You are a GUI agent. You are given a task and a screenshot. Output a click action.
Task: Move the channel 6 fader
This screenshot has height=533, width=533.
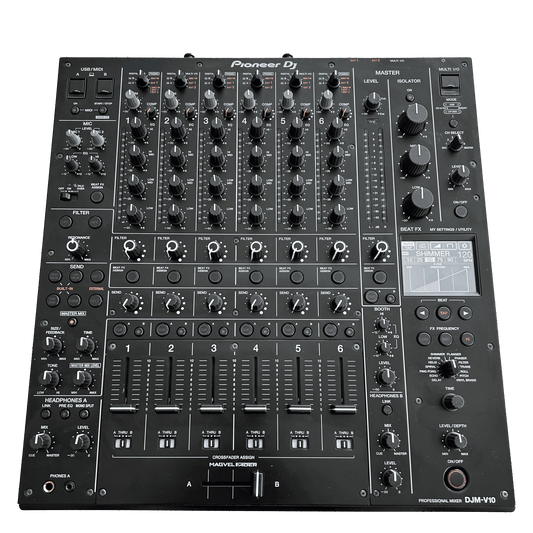coord(343,408)
